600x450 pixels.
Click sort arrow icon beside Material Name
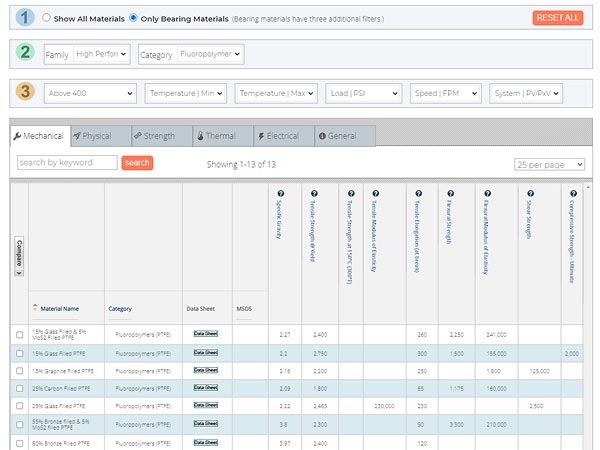35,307
